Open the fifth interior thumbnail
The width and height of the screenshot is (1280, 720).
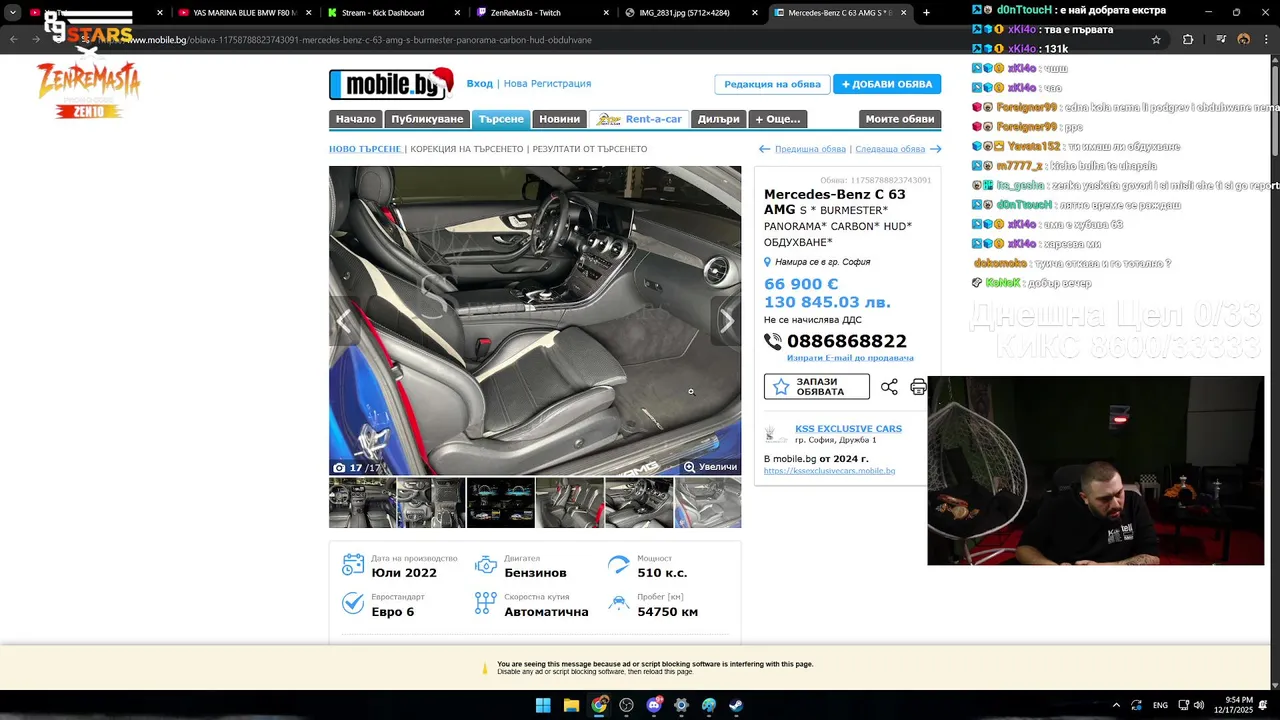click(x=639, y=503)
